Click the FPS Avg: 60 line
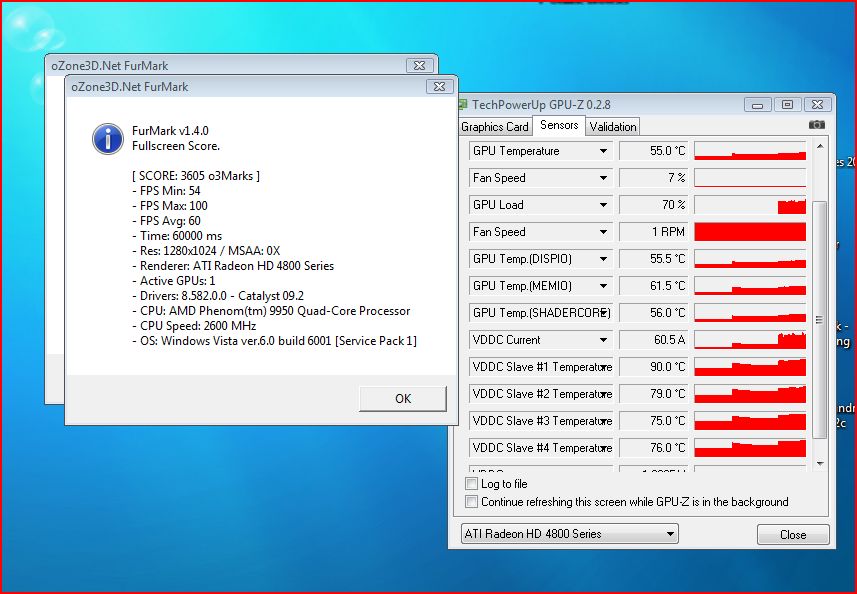The image size is (857, 594). [167, 221]
